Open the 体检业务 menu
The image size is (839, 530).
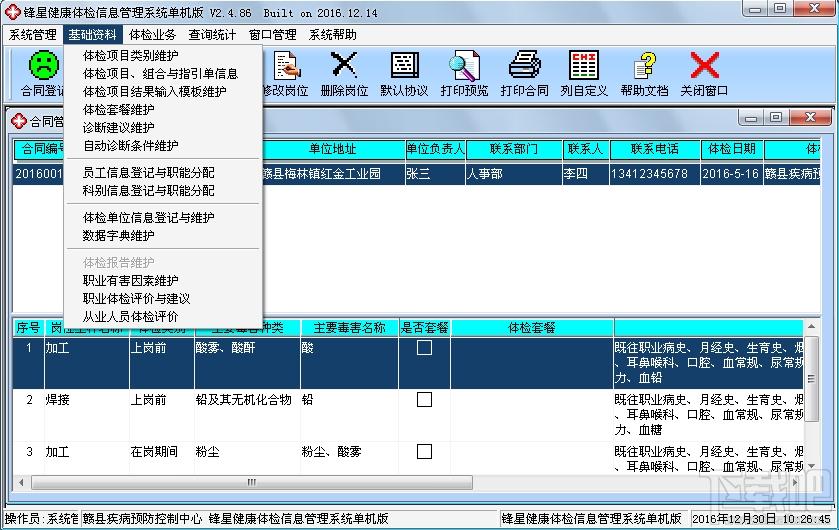point(152,35)
